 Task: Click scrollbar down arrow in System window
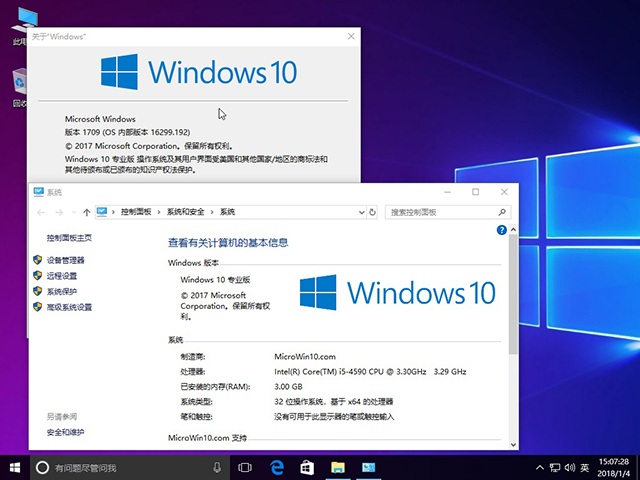pyautogui.click(x=513, y=445)
